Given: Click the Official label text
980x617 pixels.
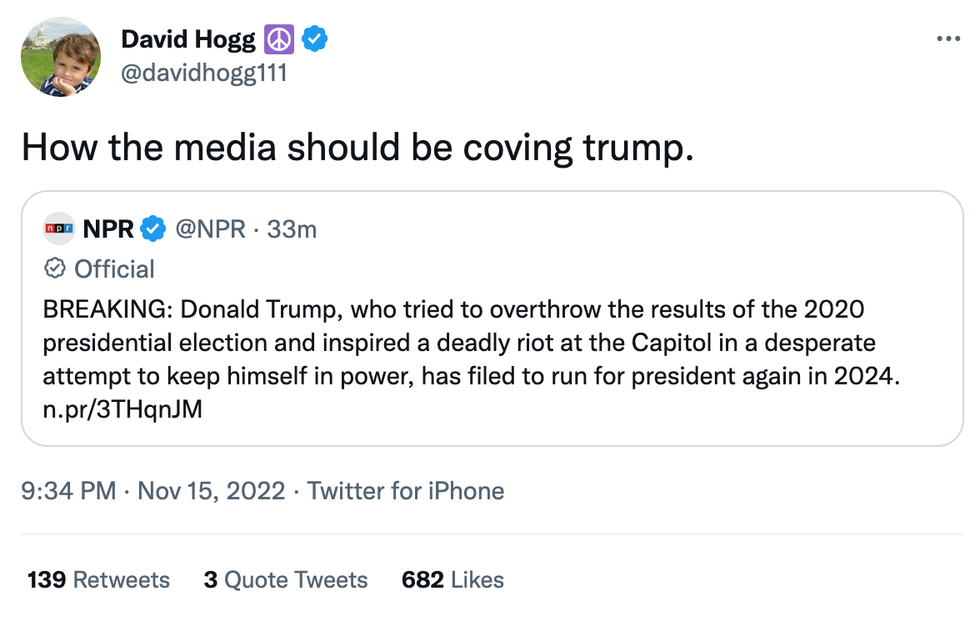Looking at the screenshot, I should click(x=115, y=269).
